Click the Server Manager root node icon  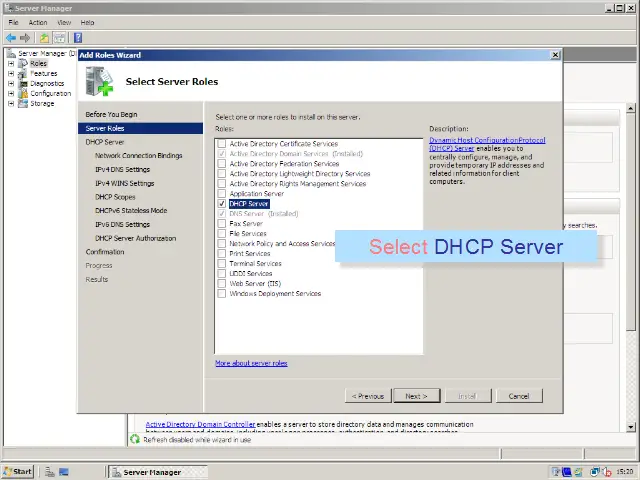click(x=11, y=53)
